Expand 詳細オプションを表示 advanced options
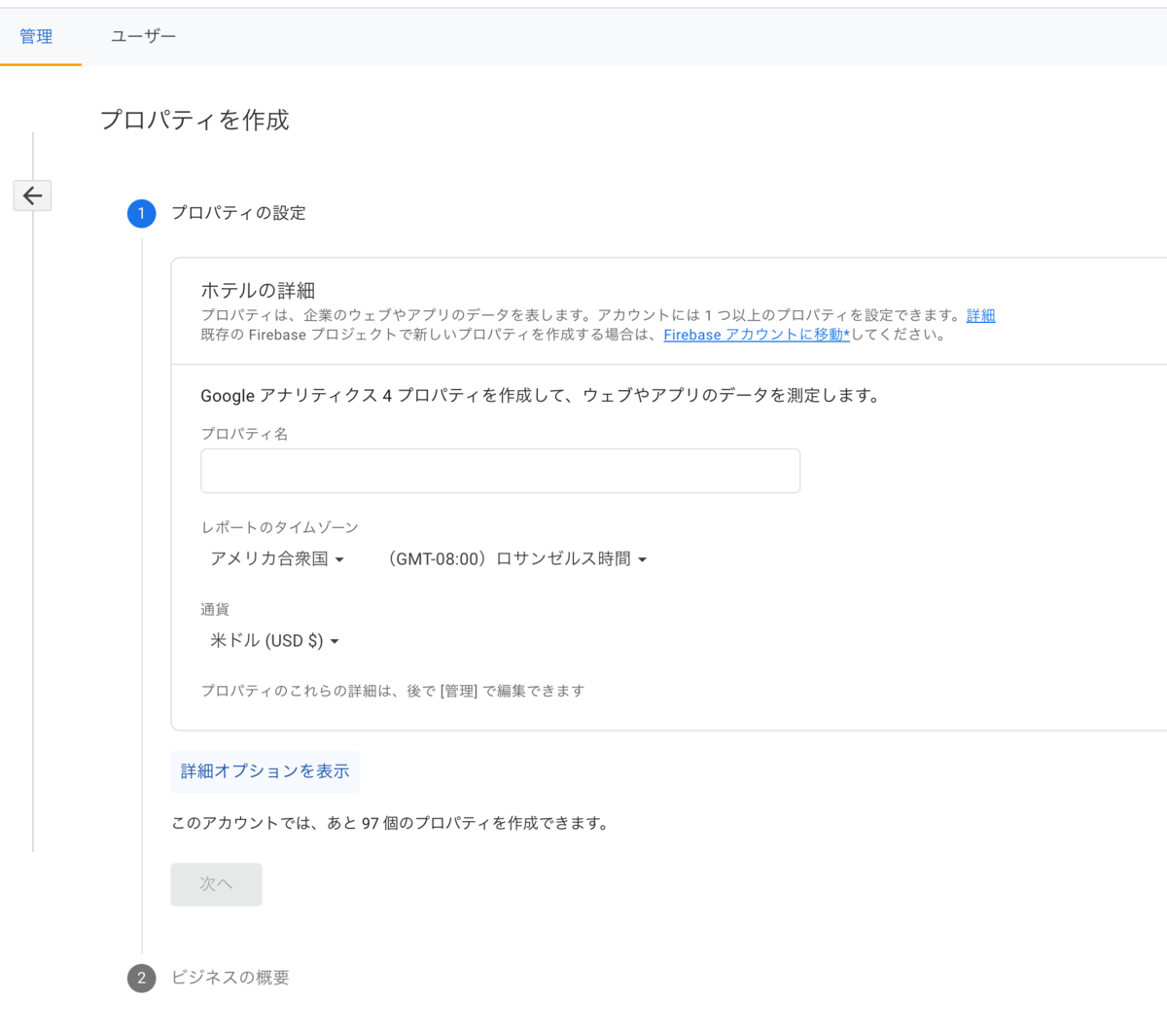1167x1036 pixels. tap(265, 770)
